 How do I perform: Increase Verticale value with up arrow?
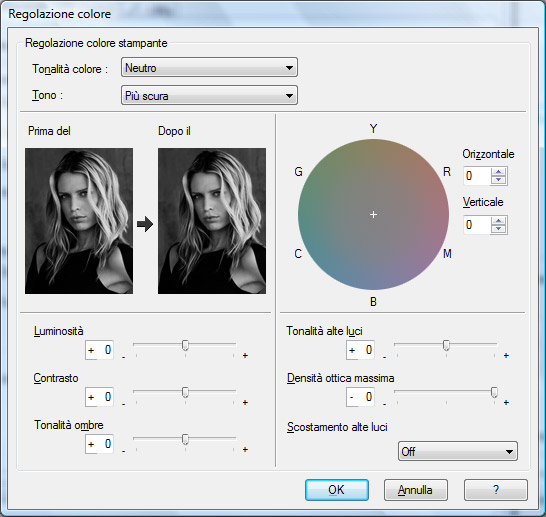(x=499, y=221)
